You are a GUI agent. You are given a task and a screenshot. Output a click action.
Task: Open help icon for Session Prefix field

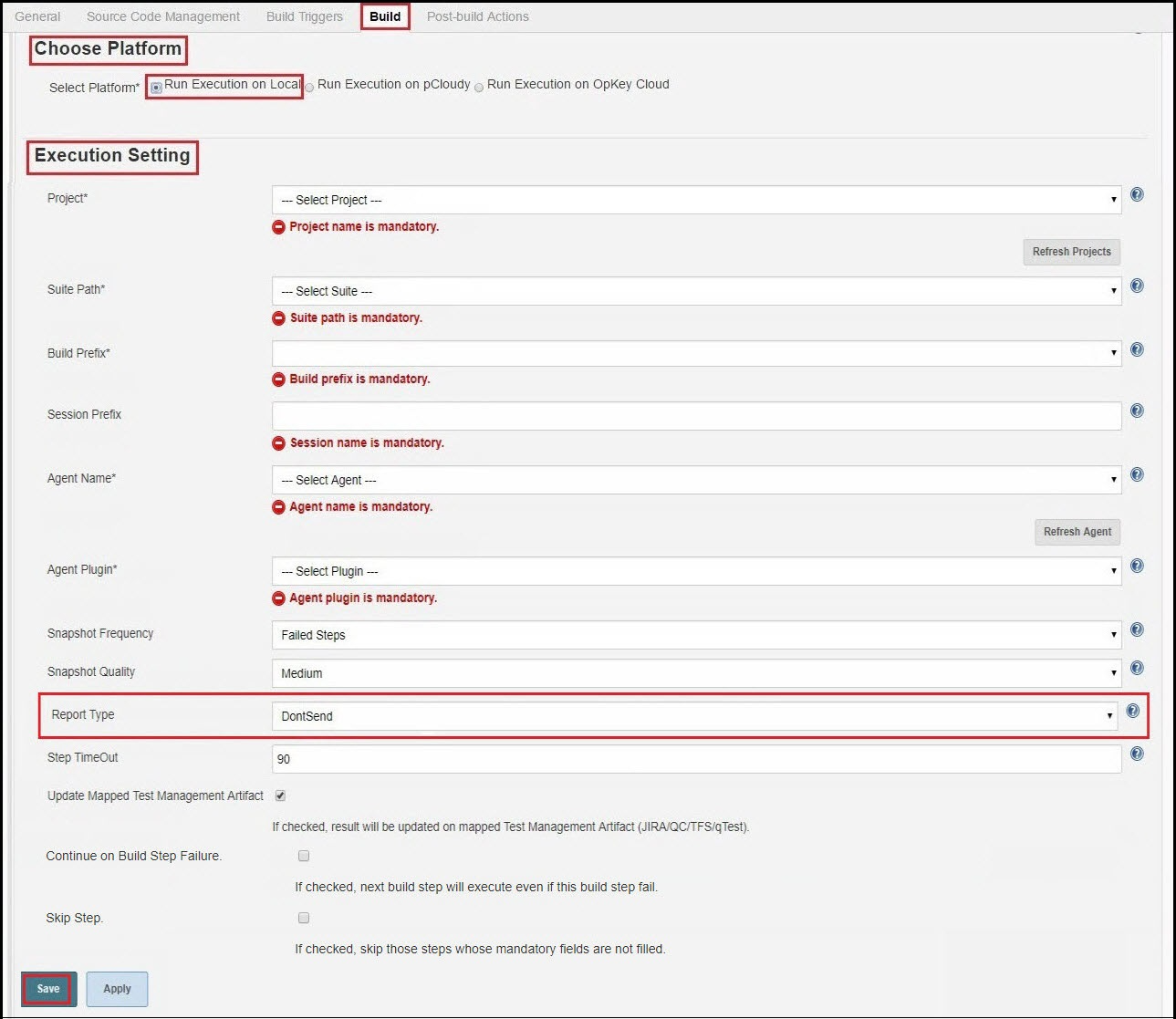1137,411
